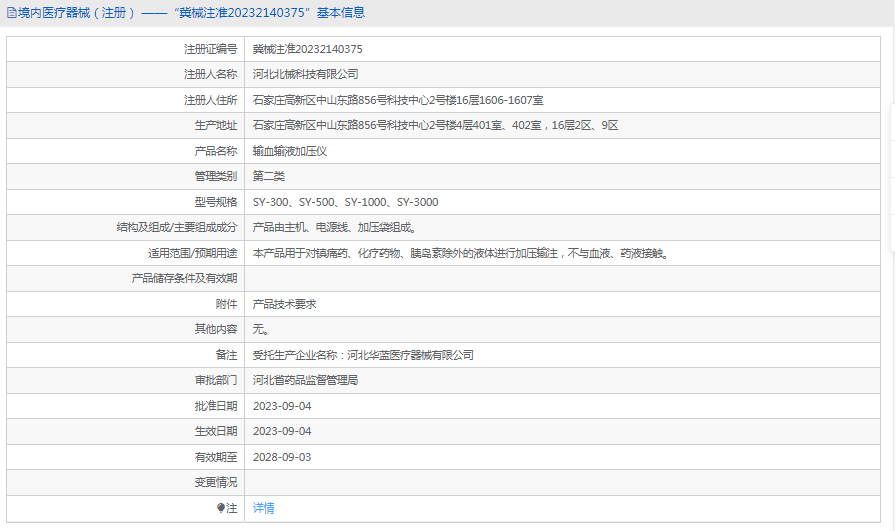Click 生效日期 value 2023-09-04
This screenshot has width=895, height=531.
(282, 431)
